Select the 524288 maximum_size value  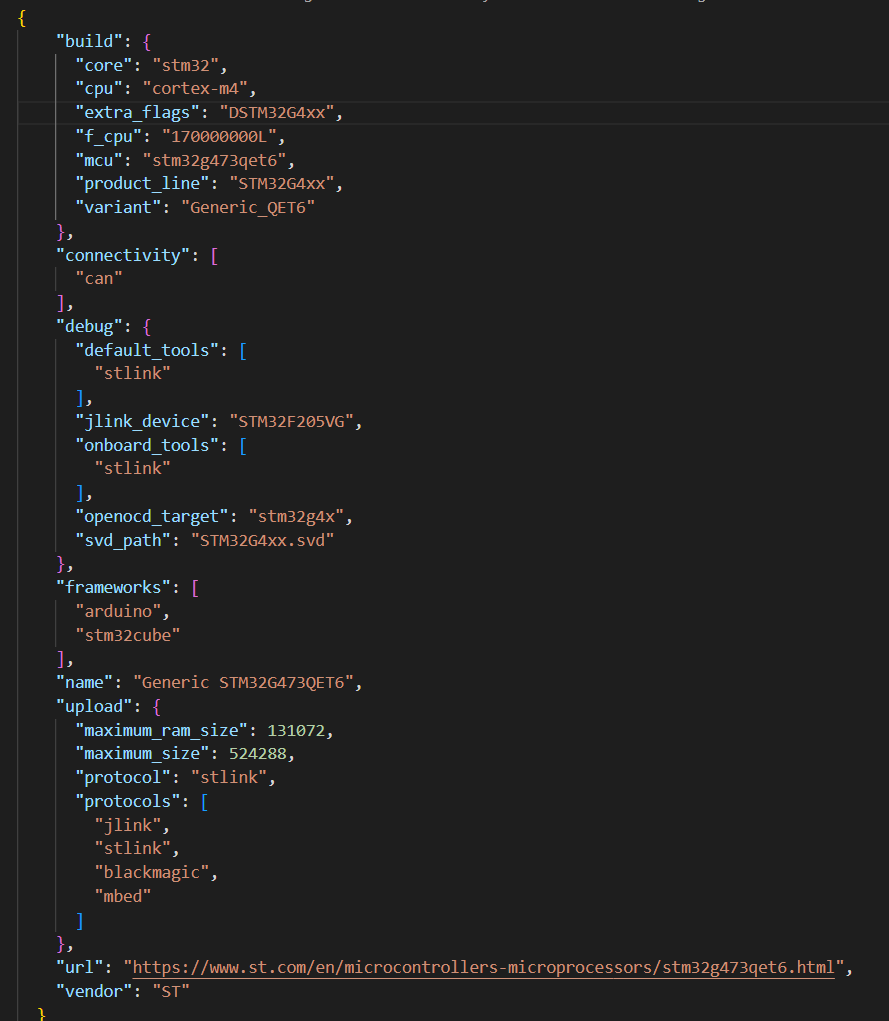[x=257, y=754]
